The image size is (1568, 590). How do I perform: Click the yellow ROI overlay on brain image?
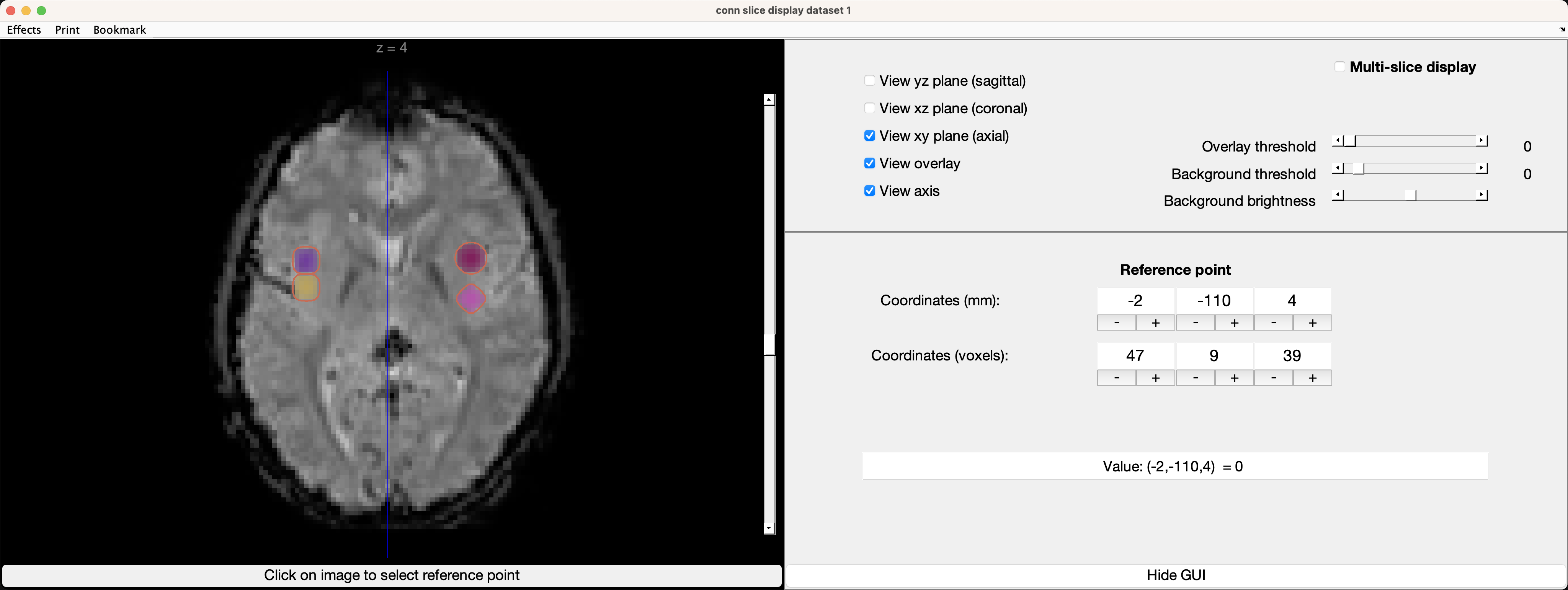pos(306,288)
